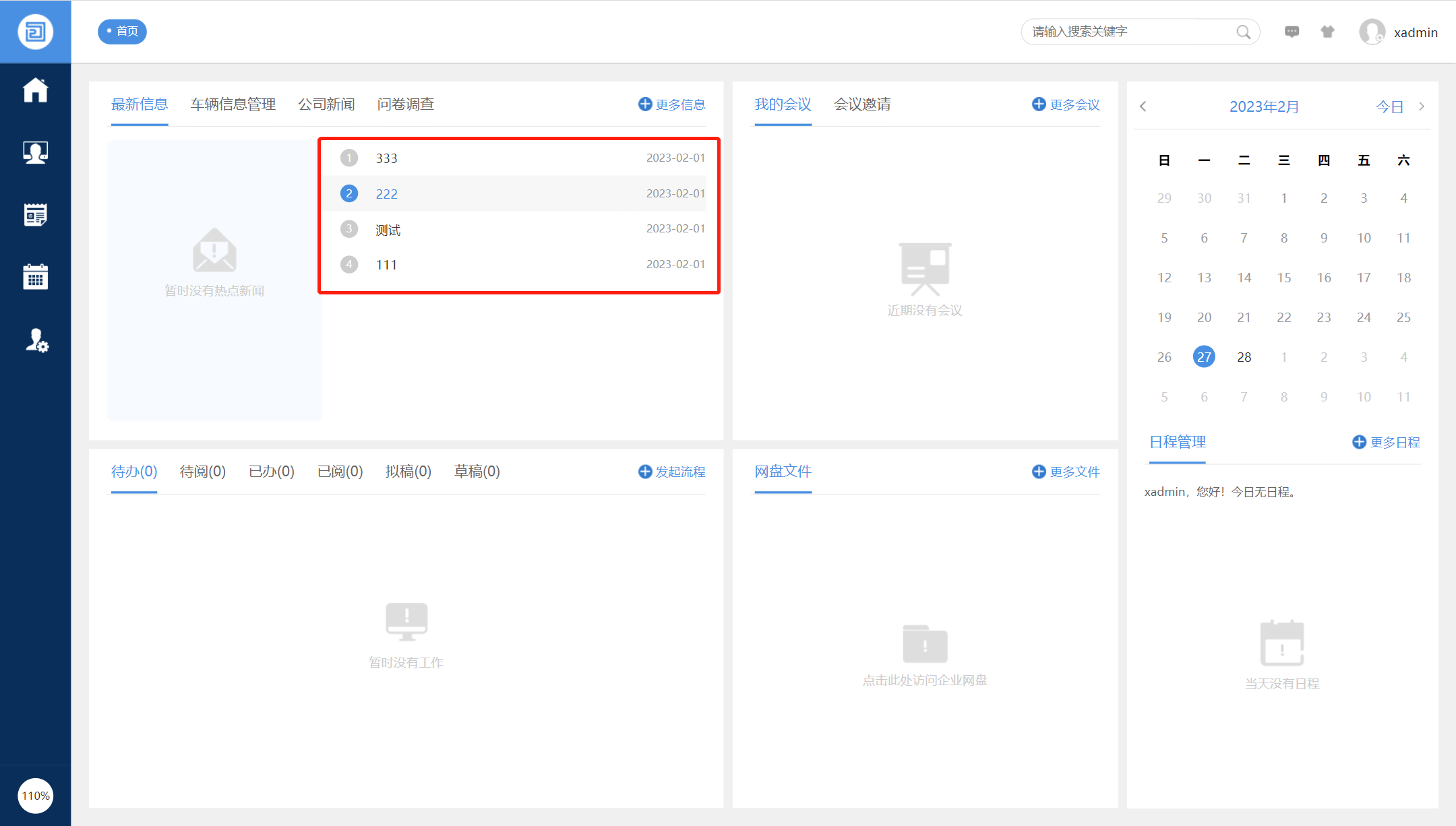Click the home icon in sidebar
The width and height of the screenshot is (1456, 826).
point(35,90)
